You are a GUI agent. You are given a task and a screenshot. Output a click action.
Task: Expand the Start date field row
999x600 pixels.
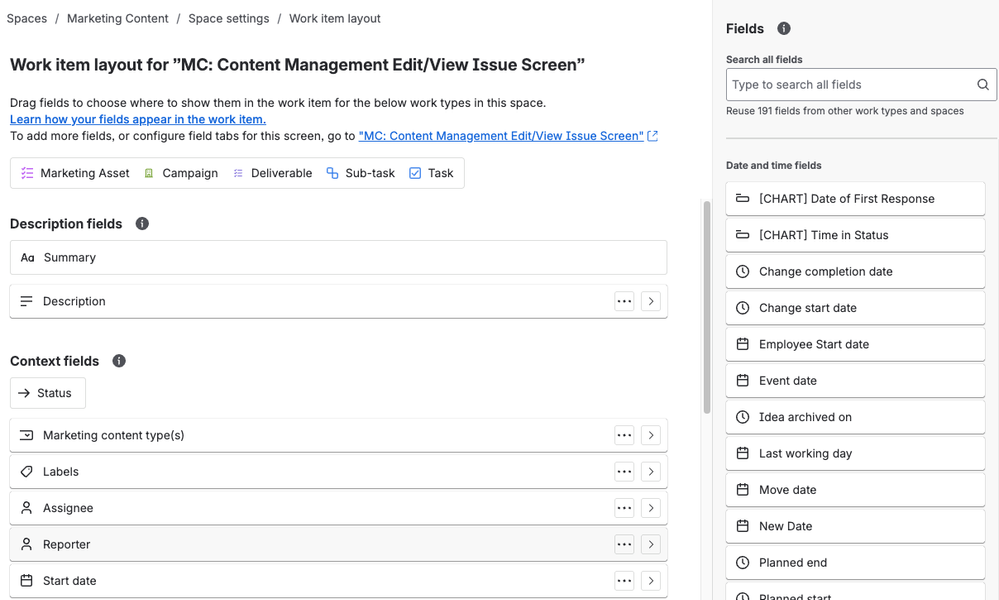(x=651, y=581)
